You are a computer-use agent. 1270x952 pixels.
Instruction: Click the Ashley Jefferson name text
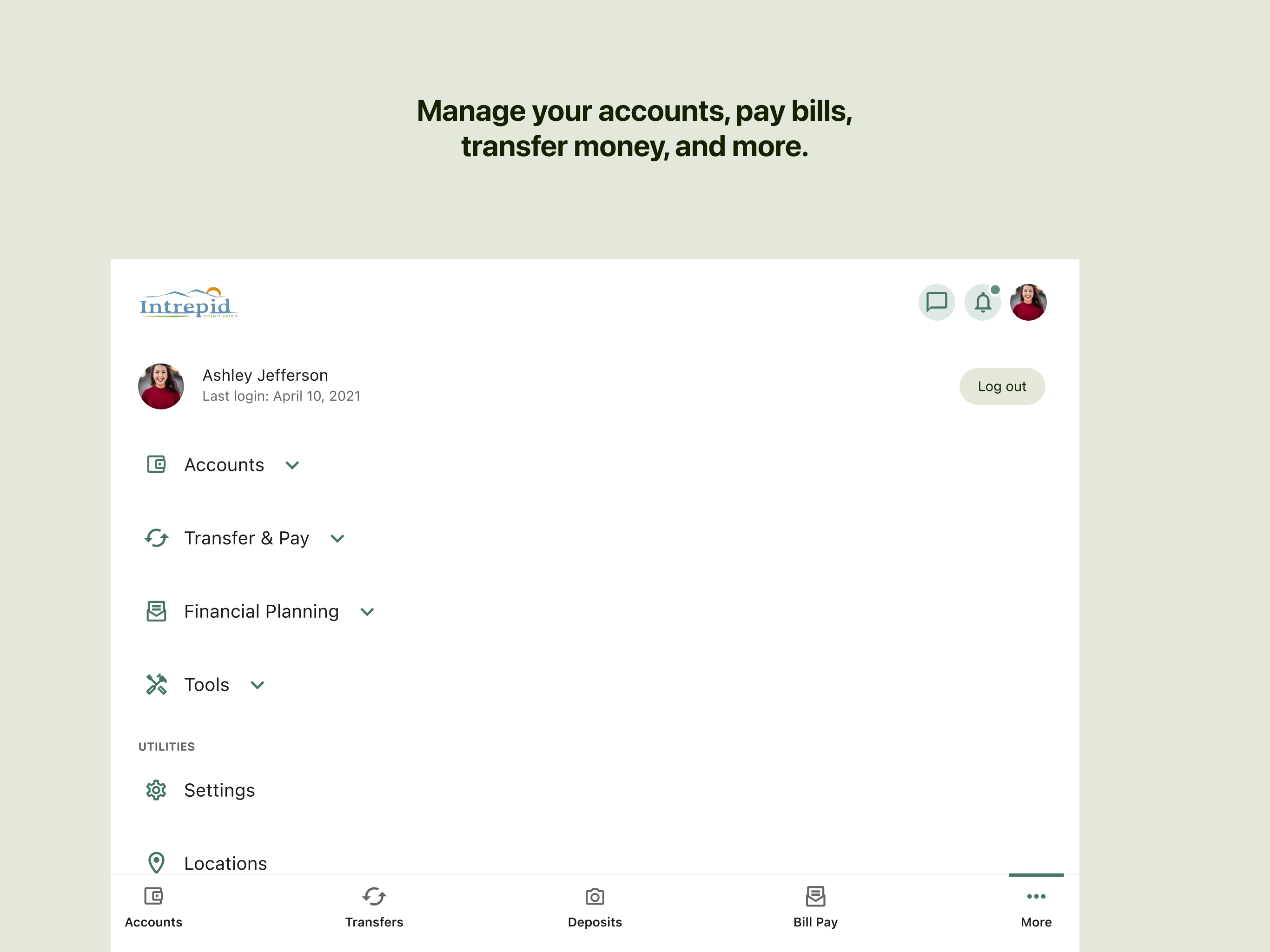(x=265, y=376)
